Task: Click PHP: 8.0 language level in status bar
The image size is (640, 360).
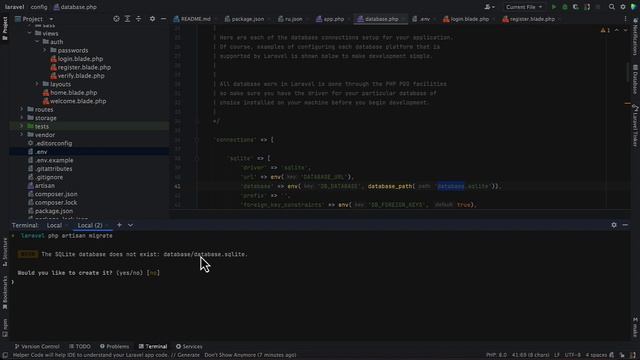Action: tap(496, 355)
